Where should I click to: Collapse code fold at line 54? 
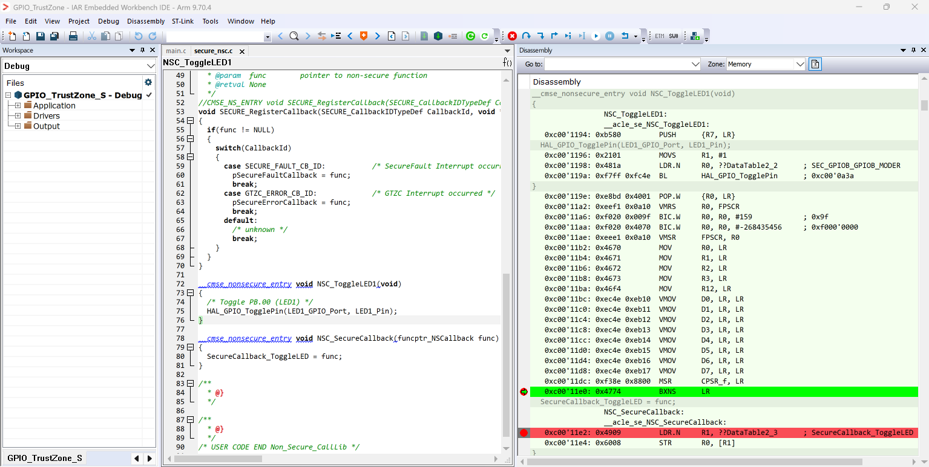click(190, 121)
